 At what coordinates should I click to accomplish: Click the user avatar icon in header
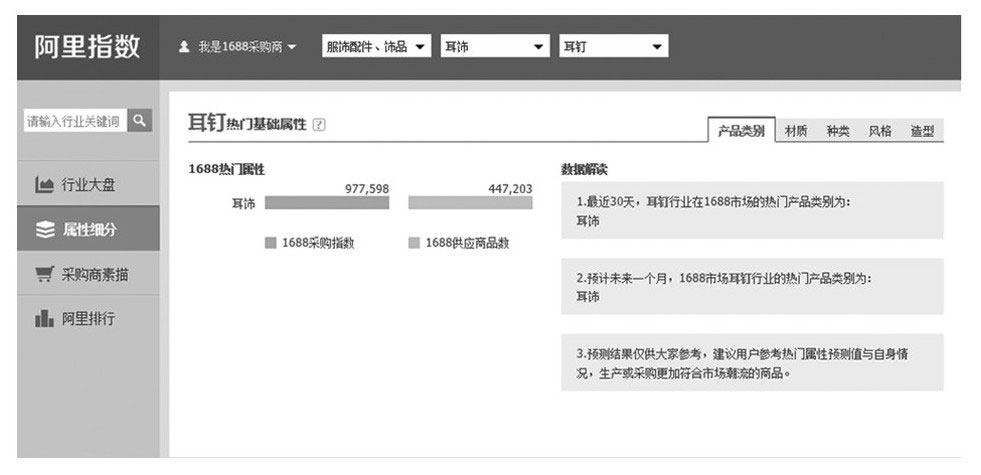tap(184, 47)
